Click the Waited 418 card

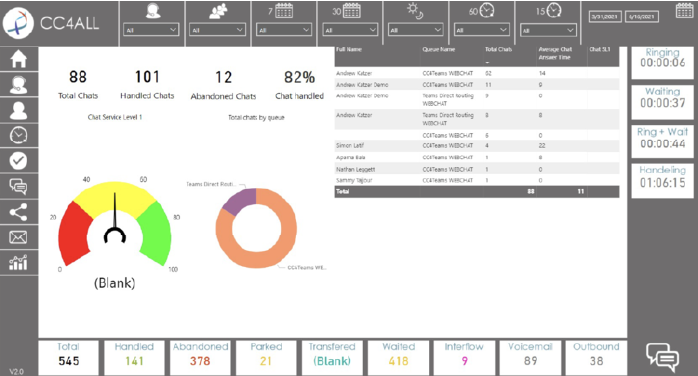point(398,358)
